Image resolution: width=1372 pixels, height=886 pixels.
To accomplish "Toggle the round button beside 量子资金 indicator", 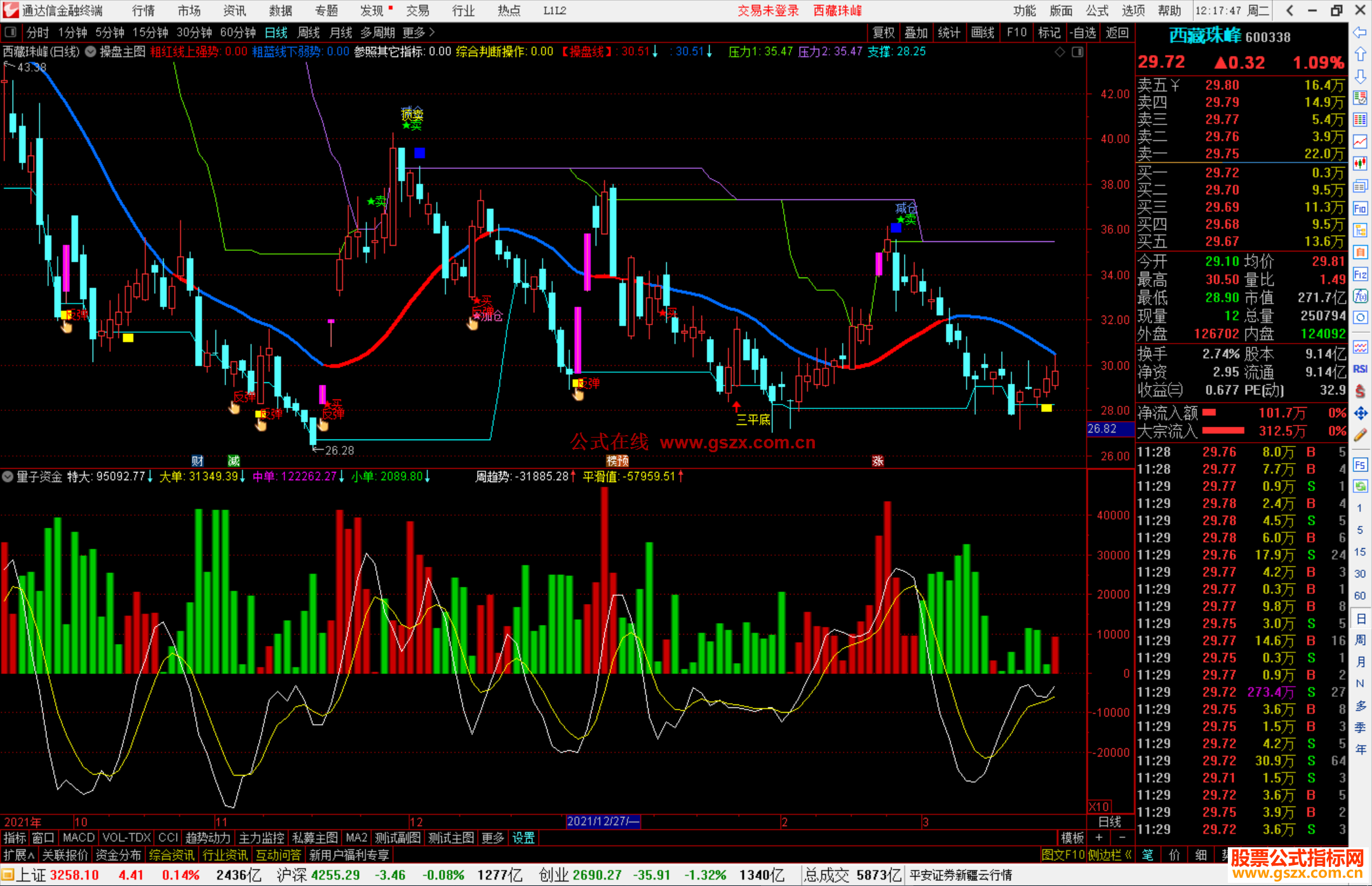I will [x=8, y=476].
